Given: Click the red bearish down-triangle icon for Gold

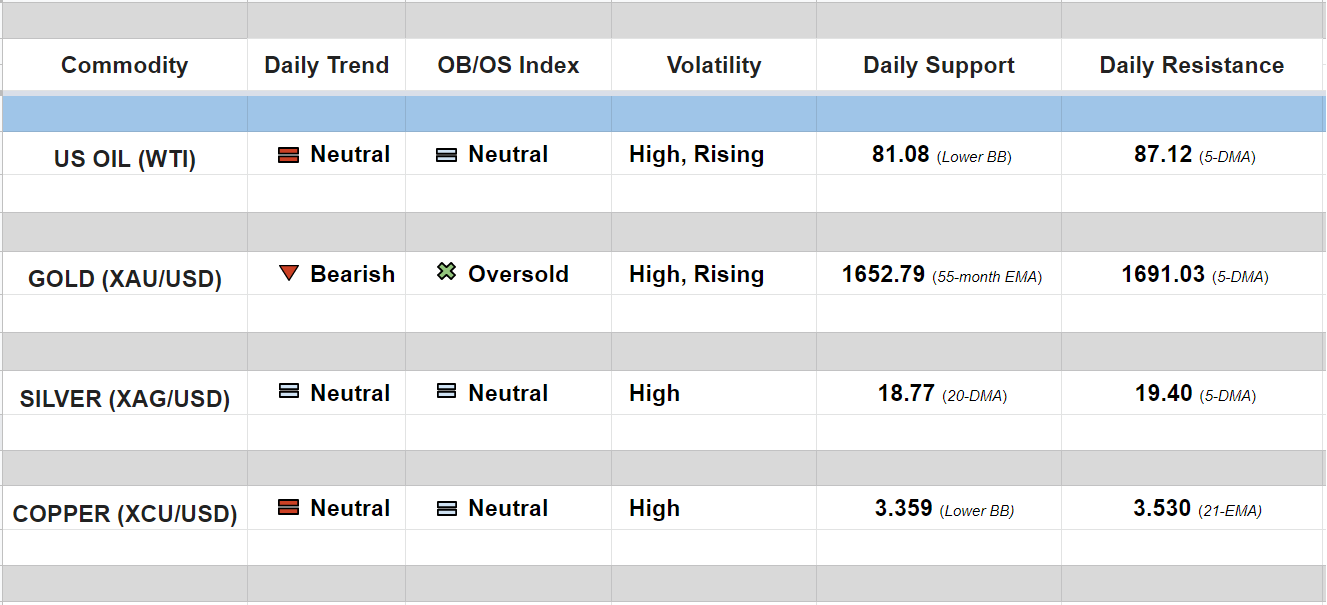Looking at the screenshot, I should tap(289, 273).
